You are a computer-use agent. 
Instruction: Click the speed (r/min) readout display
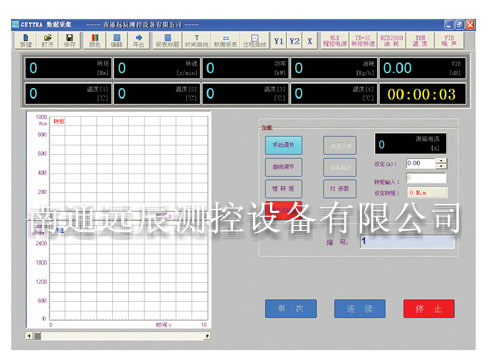(x=157, y=68)
